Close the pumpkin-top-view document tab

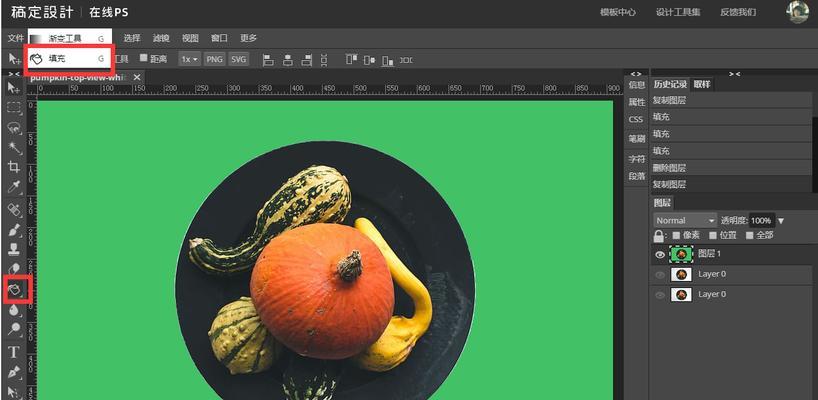(x=137, y=77)
